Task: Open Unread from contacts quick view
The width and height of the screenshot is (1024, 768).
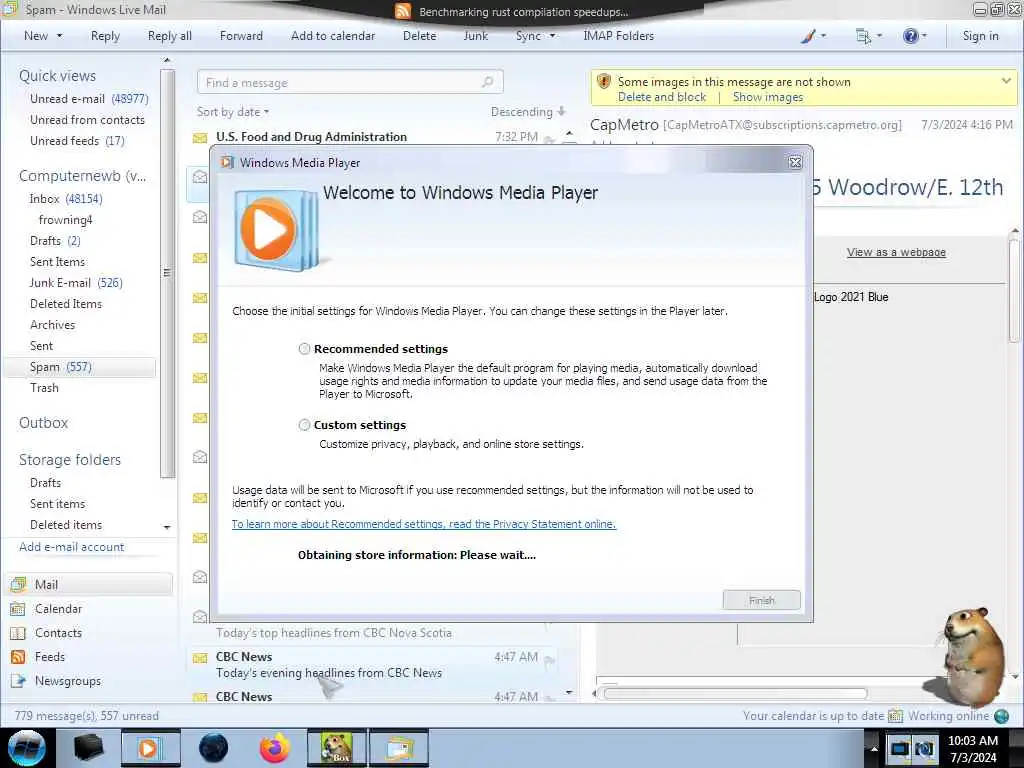Action: click(x=88, y=120)
